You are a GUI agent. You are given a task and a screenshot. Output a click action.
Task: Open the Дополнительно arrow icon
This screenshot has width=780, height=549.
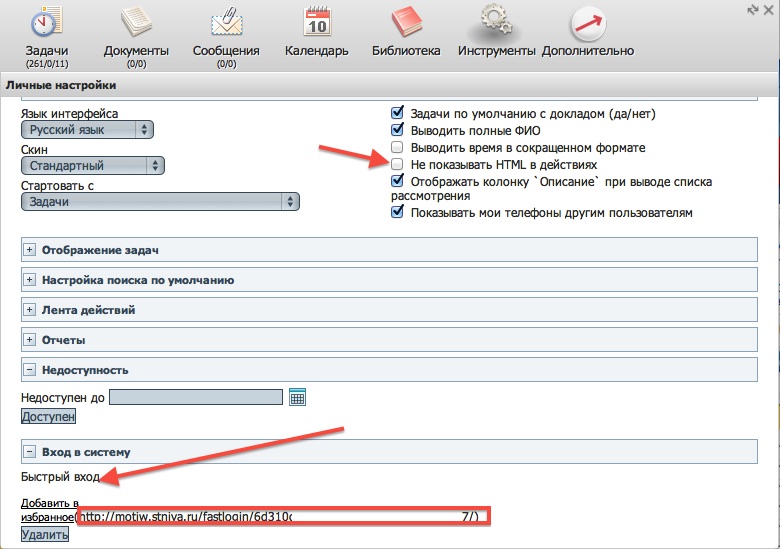588,24
